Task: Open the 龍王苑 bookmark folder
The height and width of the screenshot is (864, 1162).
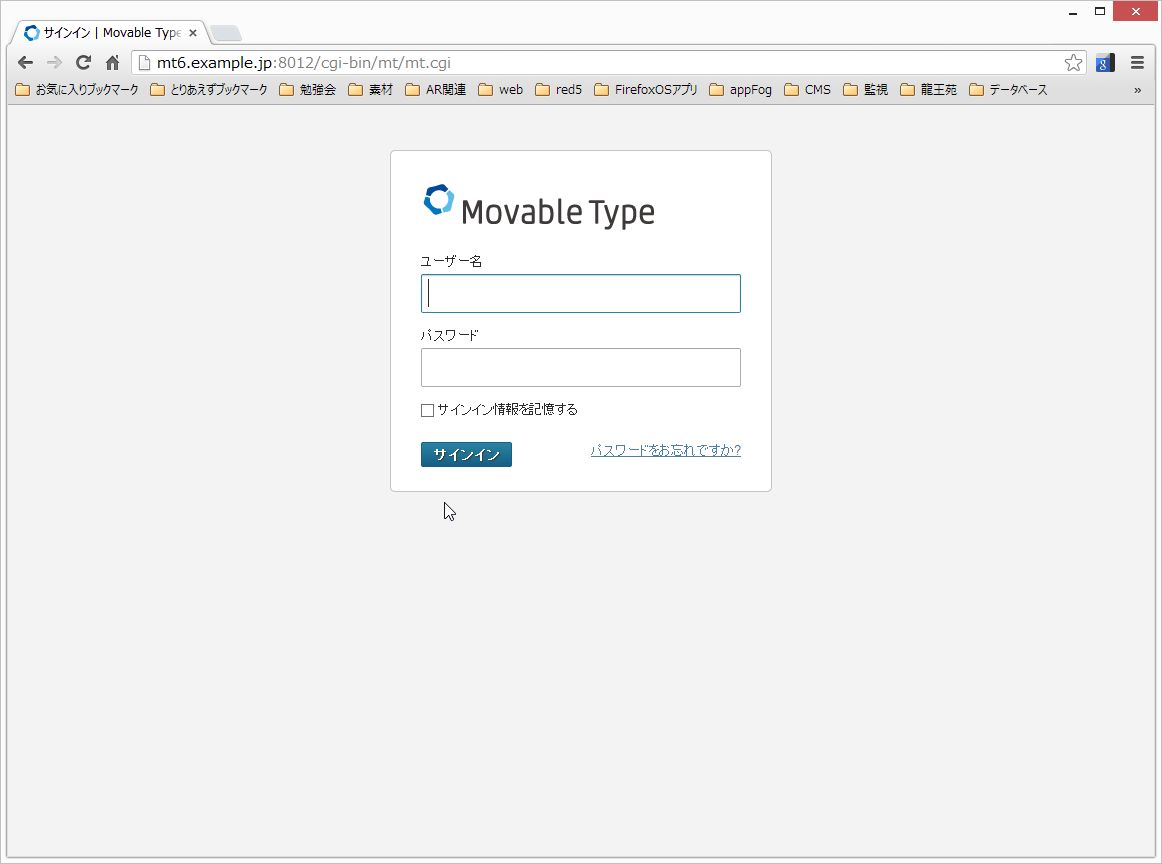Action: 929,90
